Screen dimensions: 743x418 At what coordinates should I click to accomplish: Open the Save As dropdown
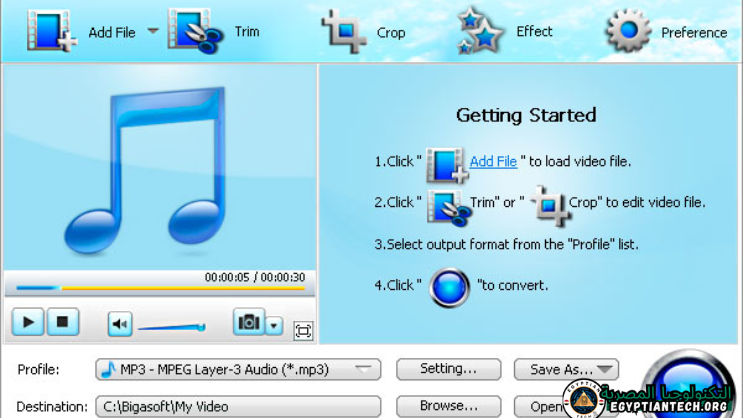click(566, 370)
